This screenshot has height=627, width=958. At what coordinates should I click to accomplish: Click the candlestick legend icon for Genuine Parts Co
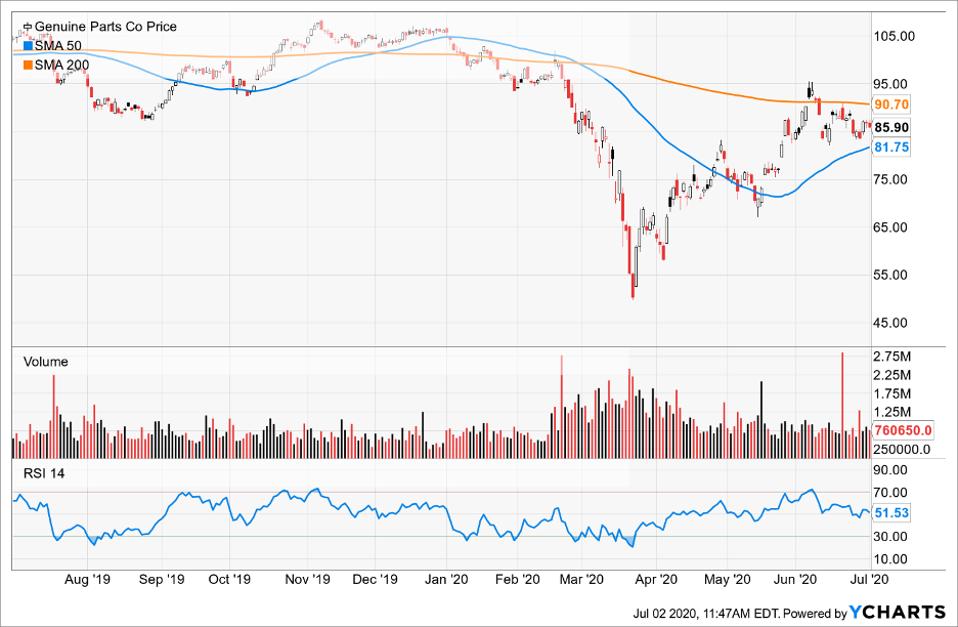coord(27,27)
